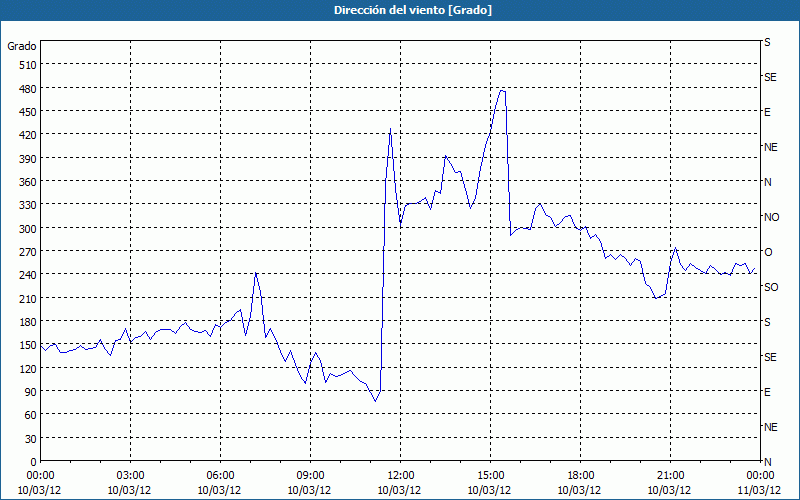Viewport: 800px width, 500px height.
Task: Click the '11/03/12' date label
Action: coord(760,490)
